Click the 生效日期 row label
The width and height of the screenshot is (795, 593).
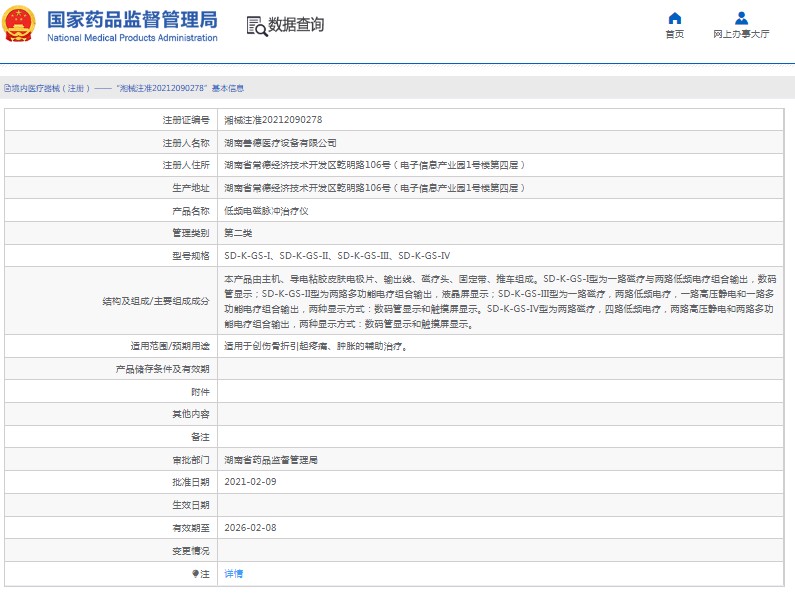tap(191, 505)
